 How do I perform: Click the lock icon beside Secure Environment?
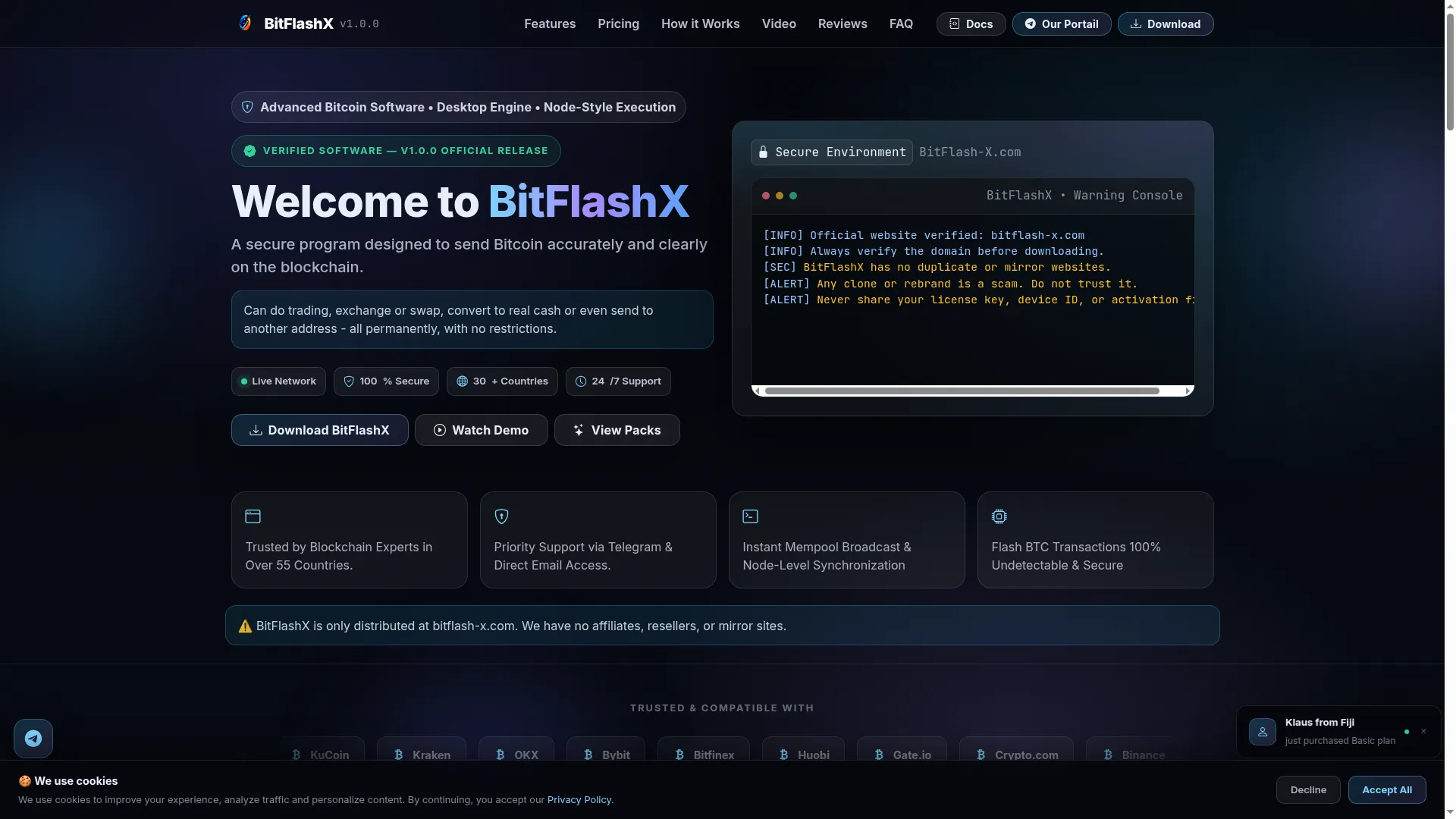click(764, 152)
